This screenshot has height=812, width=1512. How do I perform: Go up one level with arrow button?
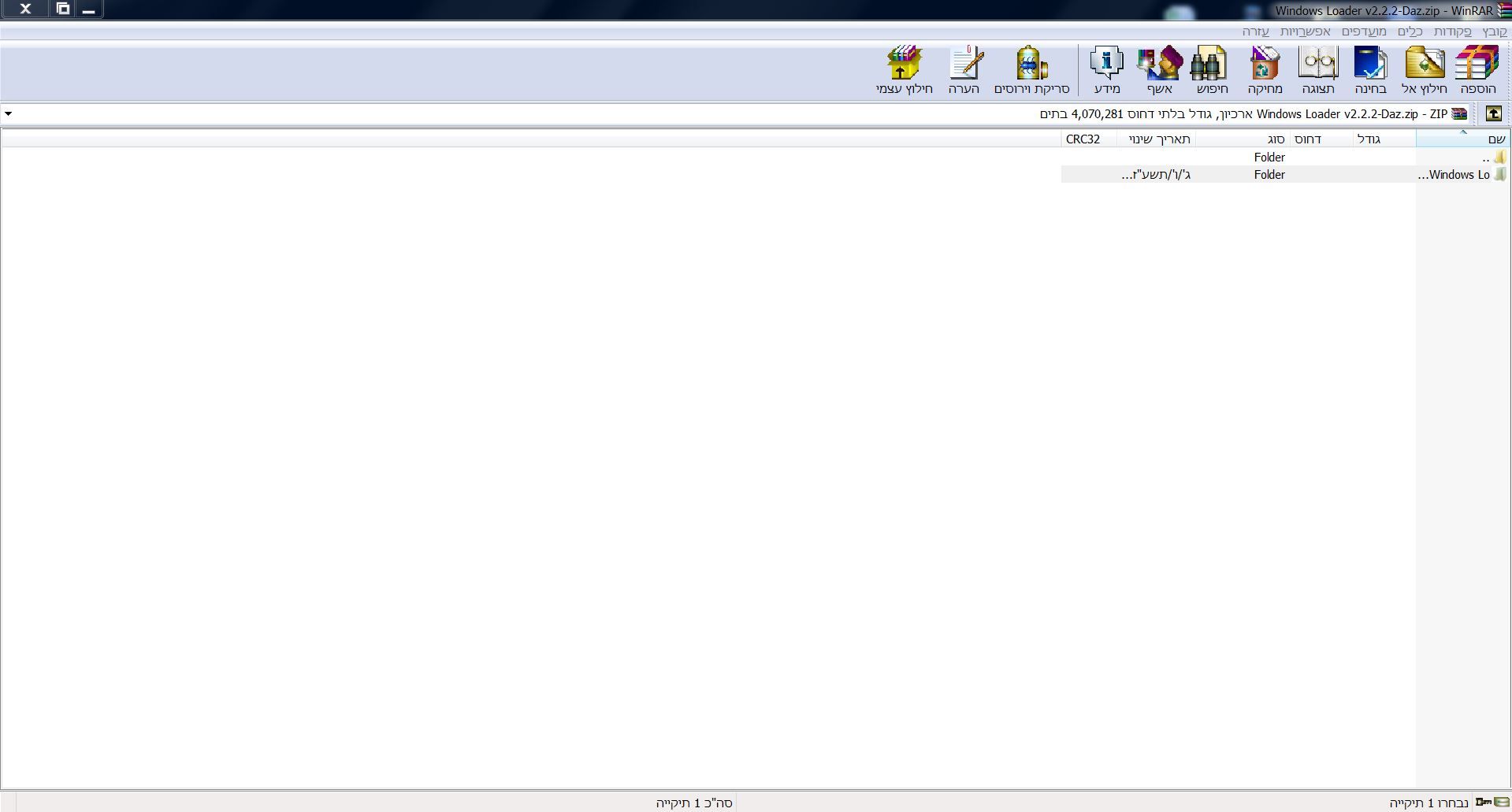tap(1493, 114)
